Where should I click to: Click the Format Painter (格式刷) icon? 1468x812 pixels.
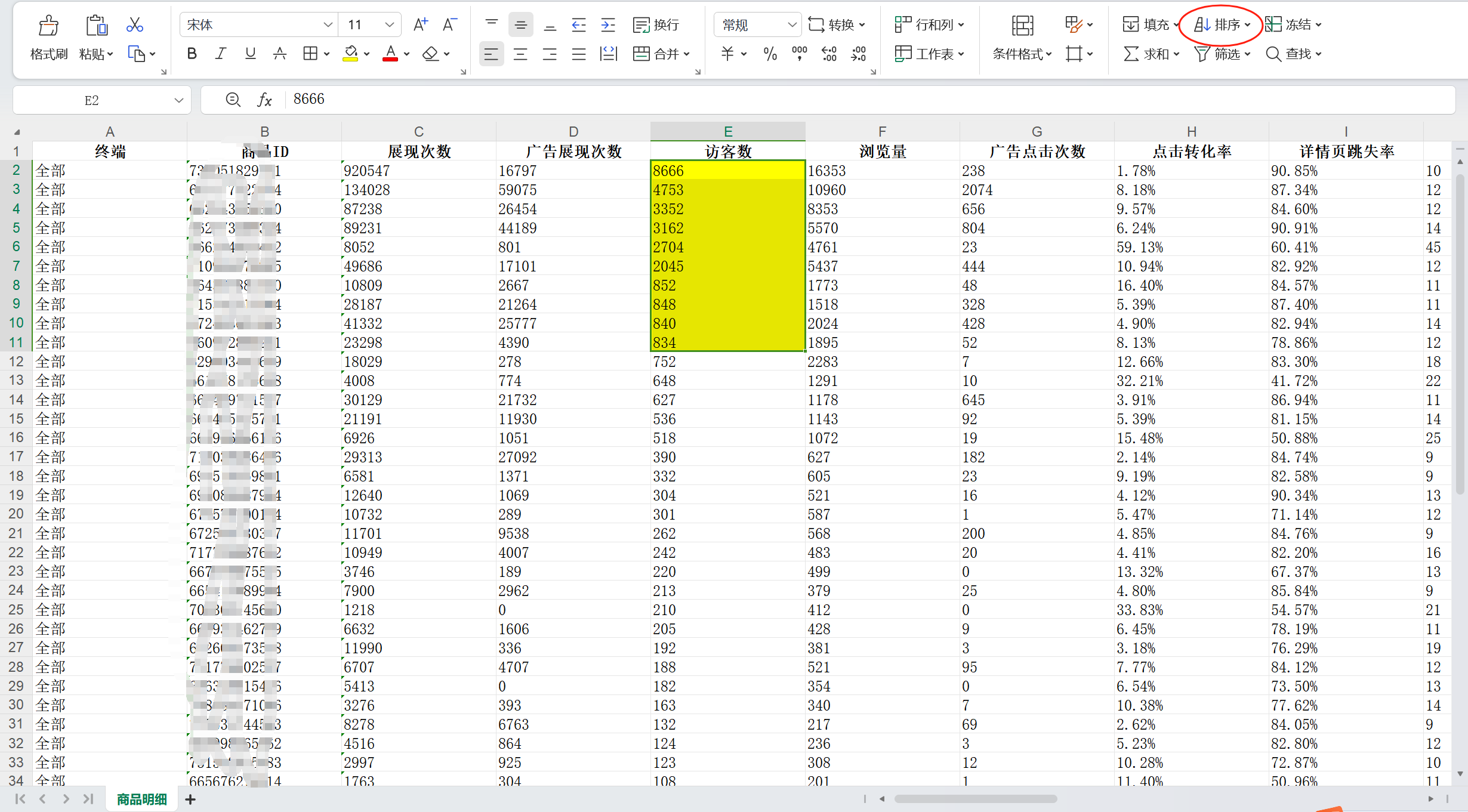pyautogui.click(x=48, y=26)
